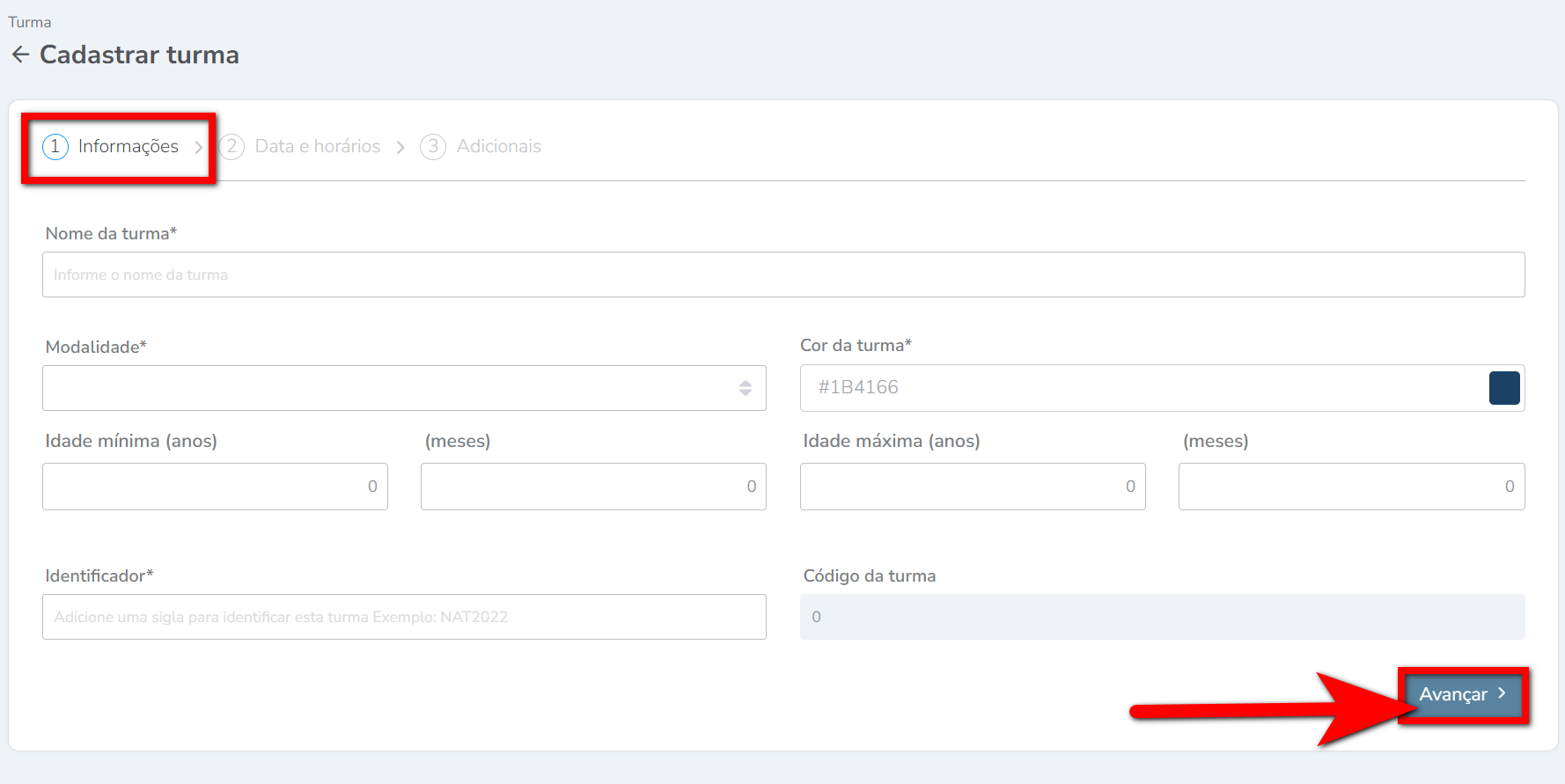Select step 1 circle icon

click(55, 146)
